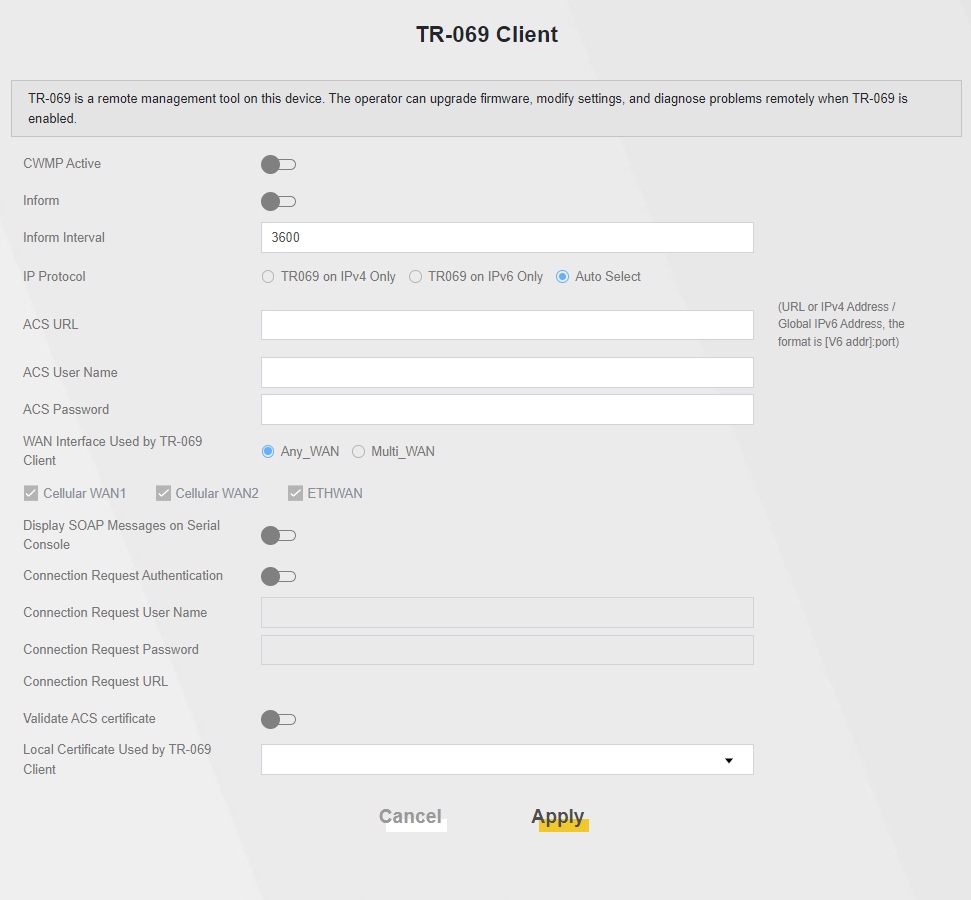
Task: Choose Auto Select IP protocol
Action: (x=562, y=277)
